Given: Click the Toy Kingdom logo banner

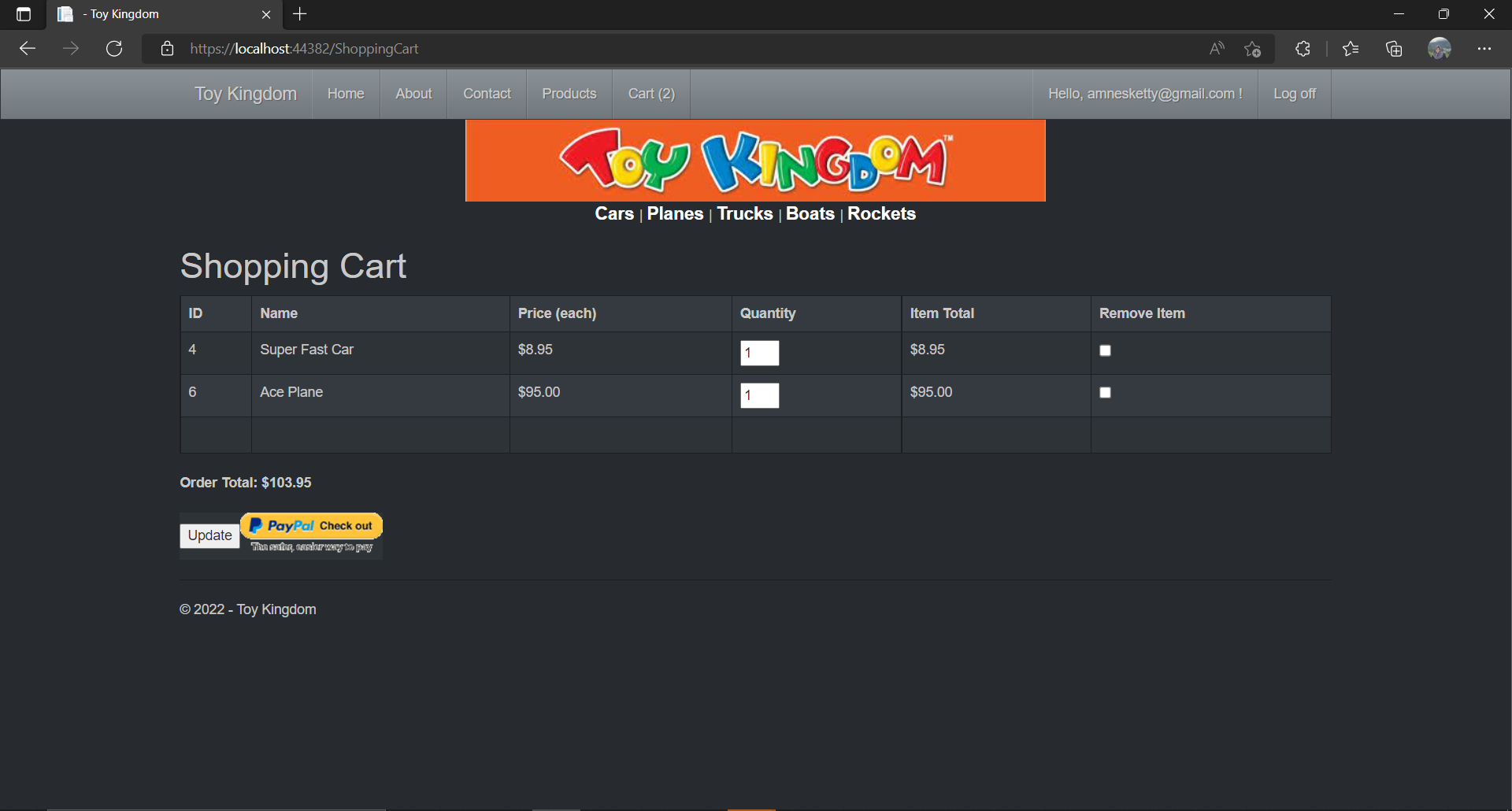Looking at the screenshot, I should pos(755,161).
